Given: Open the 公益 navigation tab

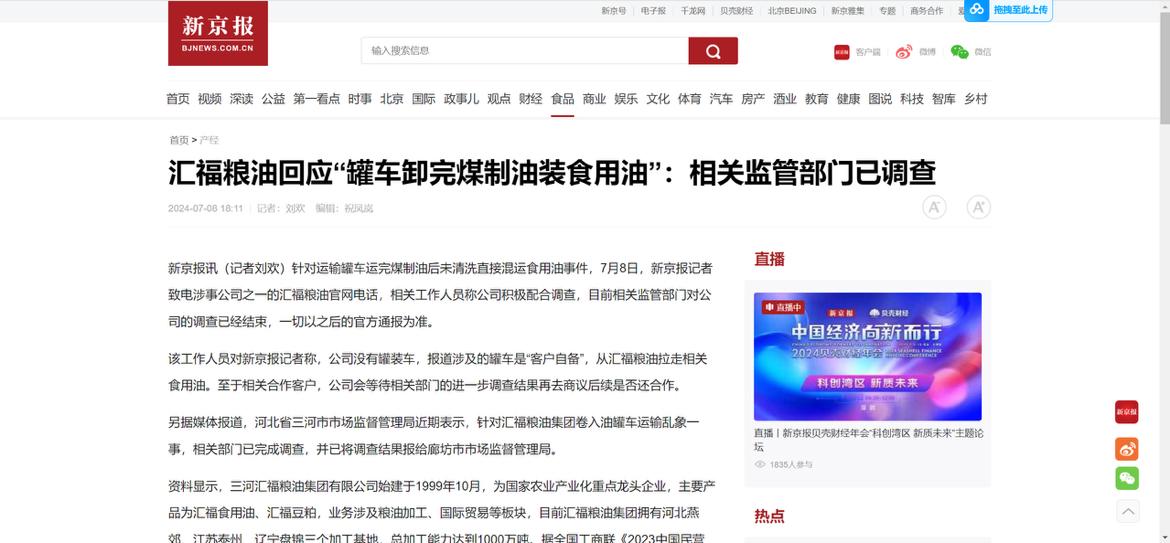Looking at the screenshot, I should 273,98.
